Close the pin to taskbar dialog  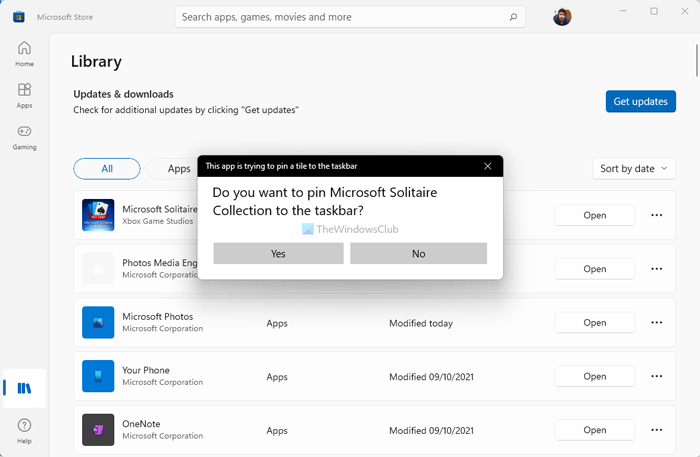click(487, 166)
